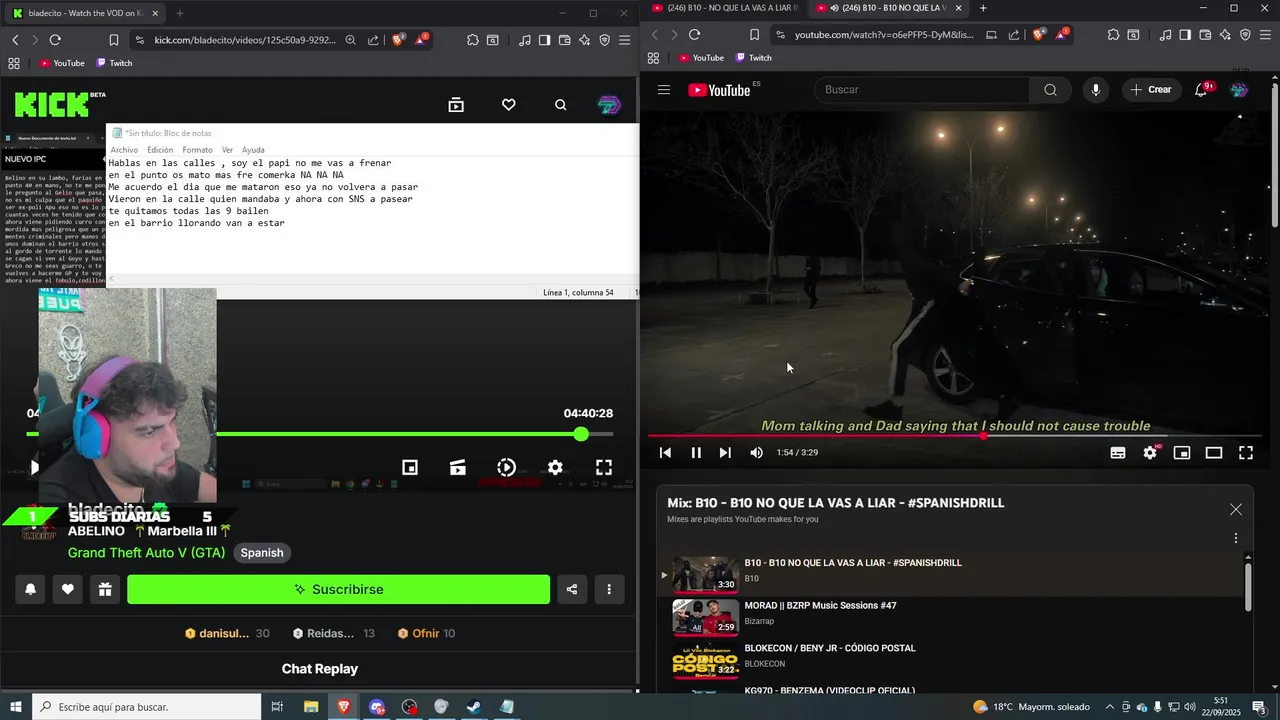Show hidden system tray icons
This screenshot has height=720, width=1280.
click(x=1109, y=707)
